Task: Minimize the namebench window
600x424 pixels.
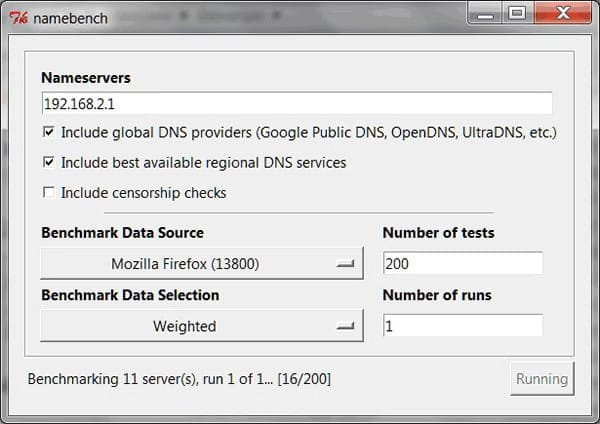Action: coord(487,13)
